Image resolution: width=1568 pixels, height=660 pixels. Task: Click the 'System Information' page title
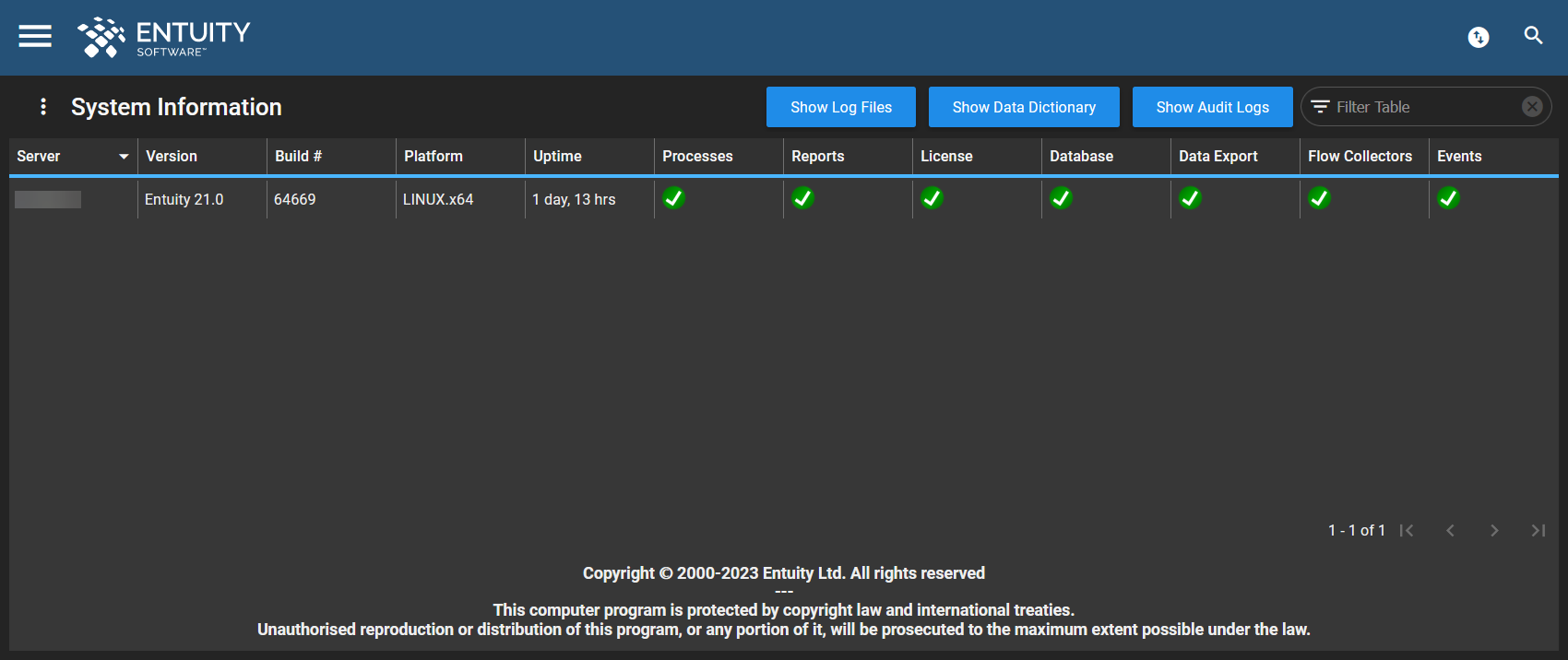(176, 107)
